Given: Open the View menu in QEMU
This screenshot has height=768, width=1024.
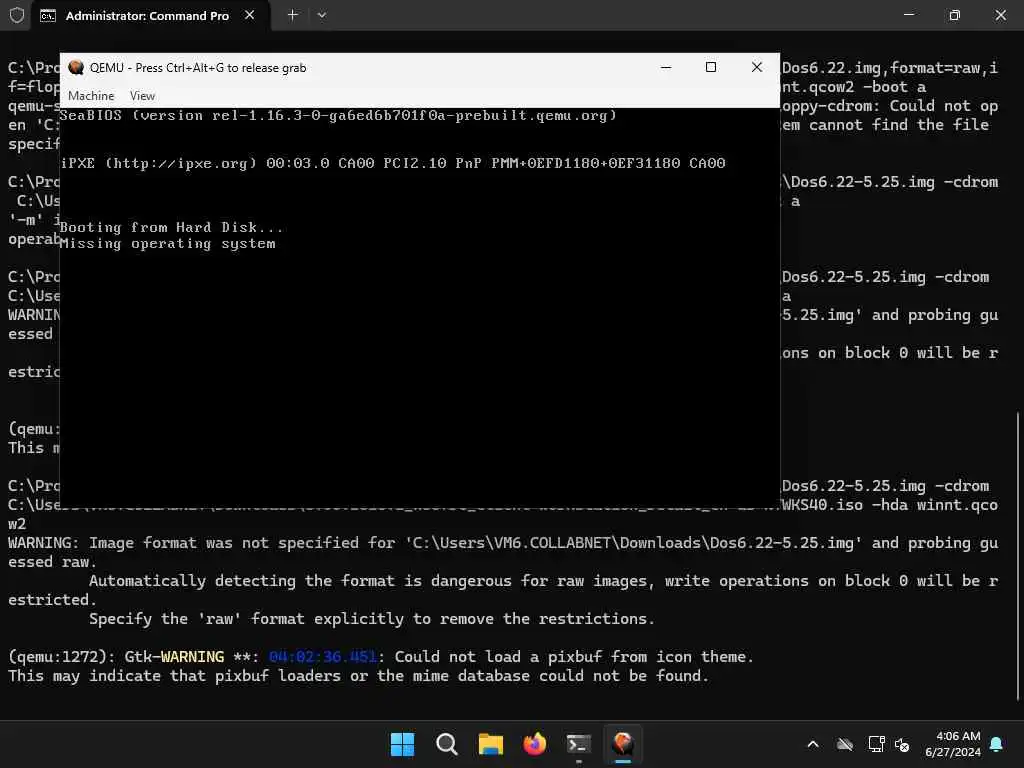Looking at the screenshot, I should 142,96.
